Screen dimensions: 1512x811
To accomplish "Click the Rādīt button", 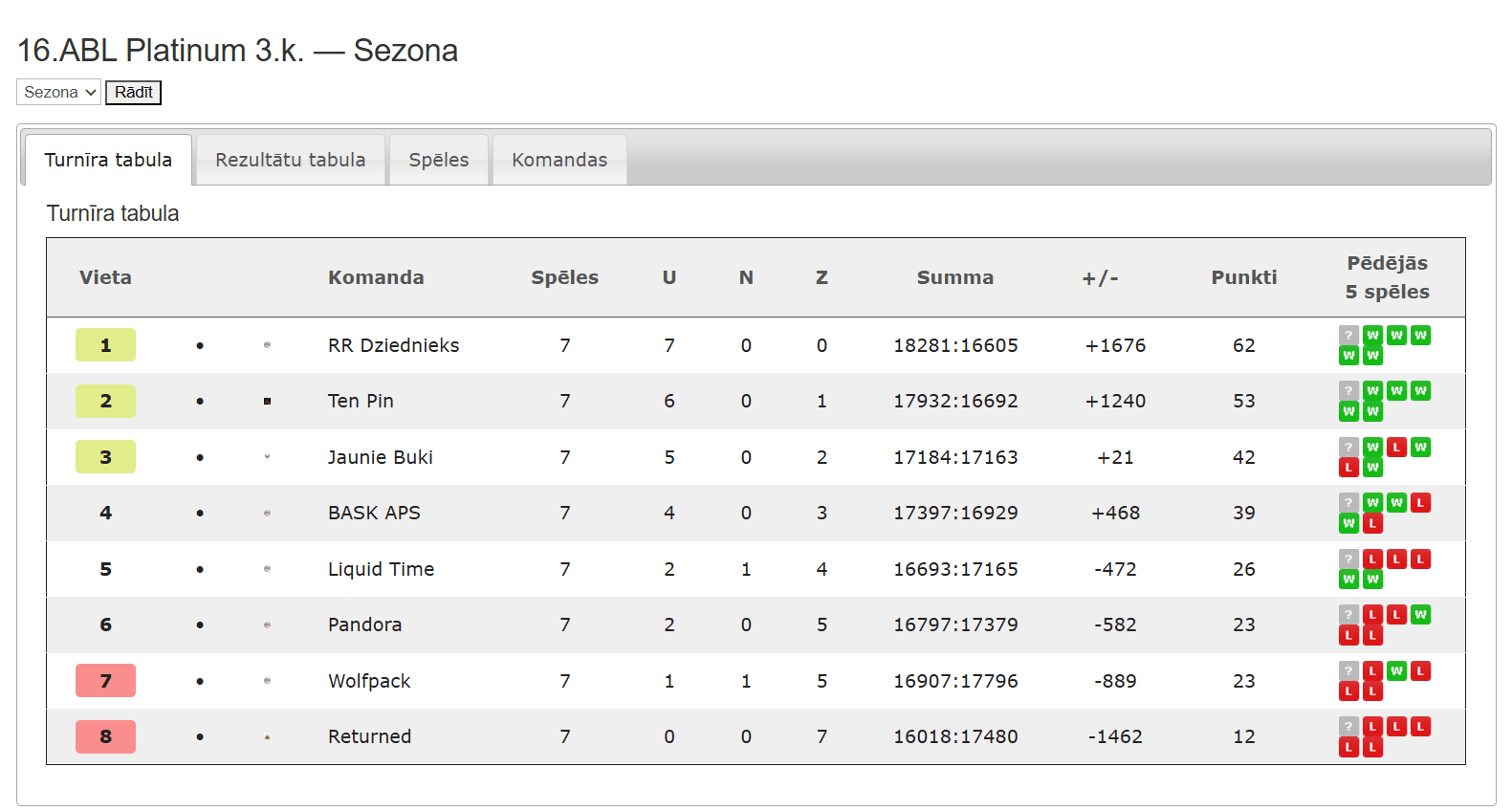I will (133, 92).
